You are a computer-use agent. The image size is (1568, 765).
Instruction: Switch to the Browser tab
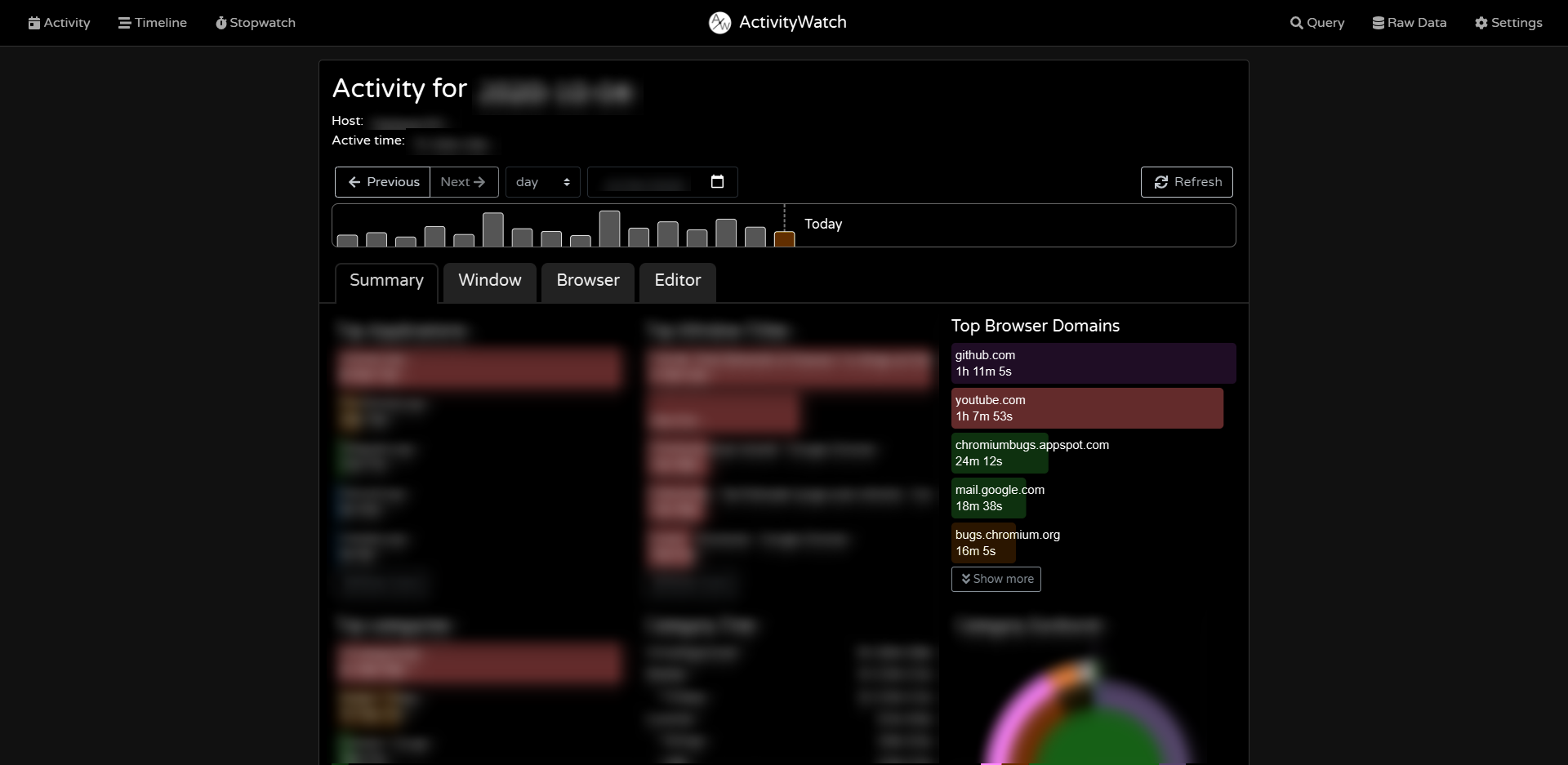click(x=588, y=282)
